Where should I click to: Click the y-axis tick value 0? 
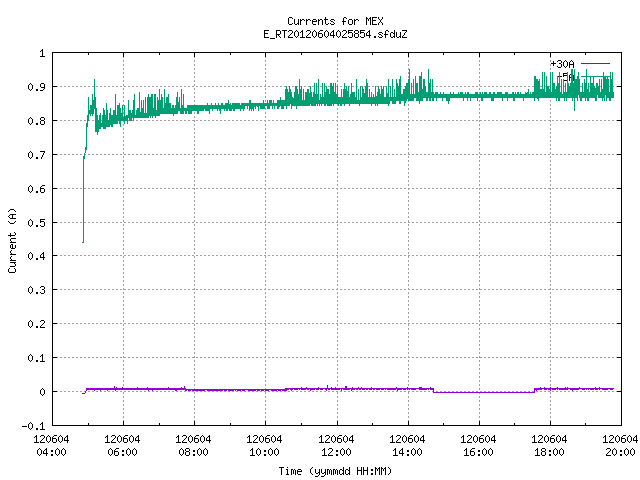tap(42, 392)
